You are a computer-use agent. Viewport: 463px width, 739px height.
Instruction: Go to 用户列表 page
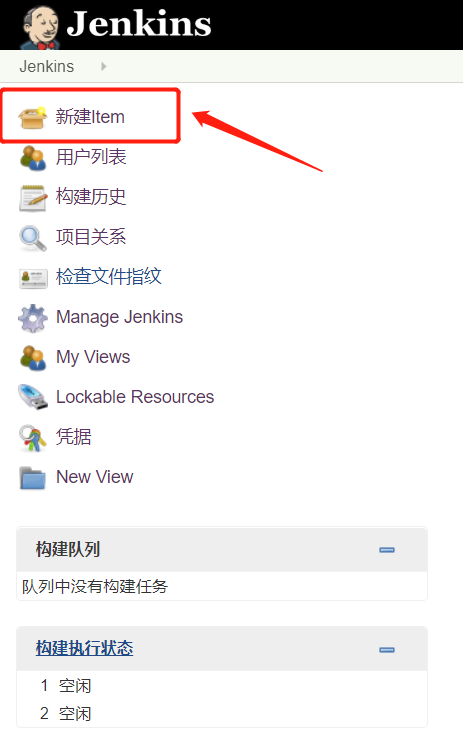91,157
